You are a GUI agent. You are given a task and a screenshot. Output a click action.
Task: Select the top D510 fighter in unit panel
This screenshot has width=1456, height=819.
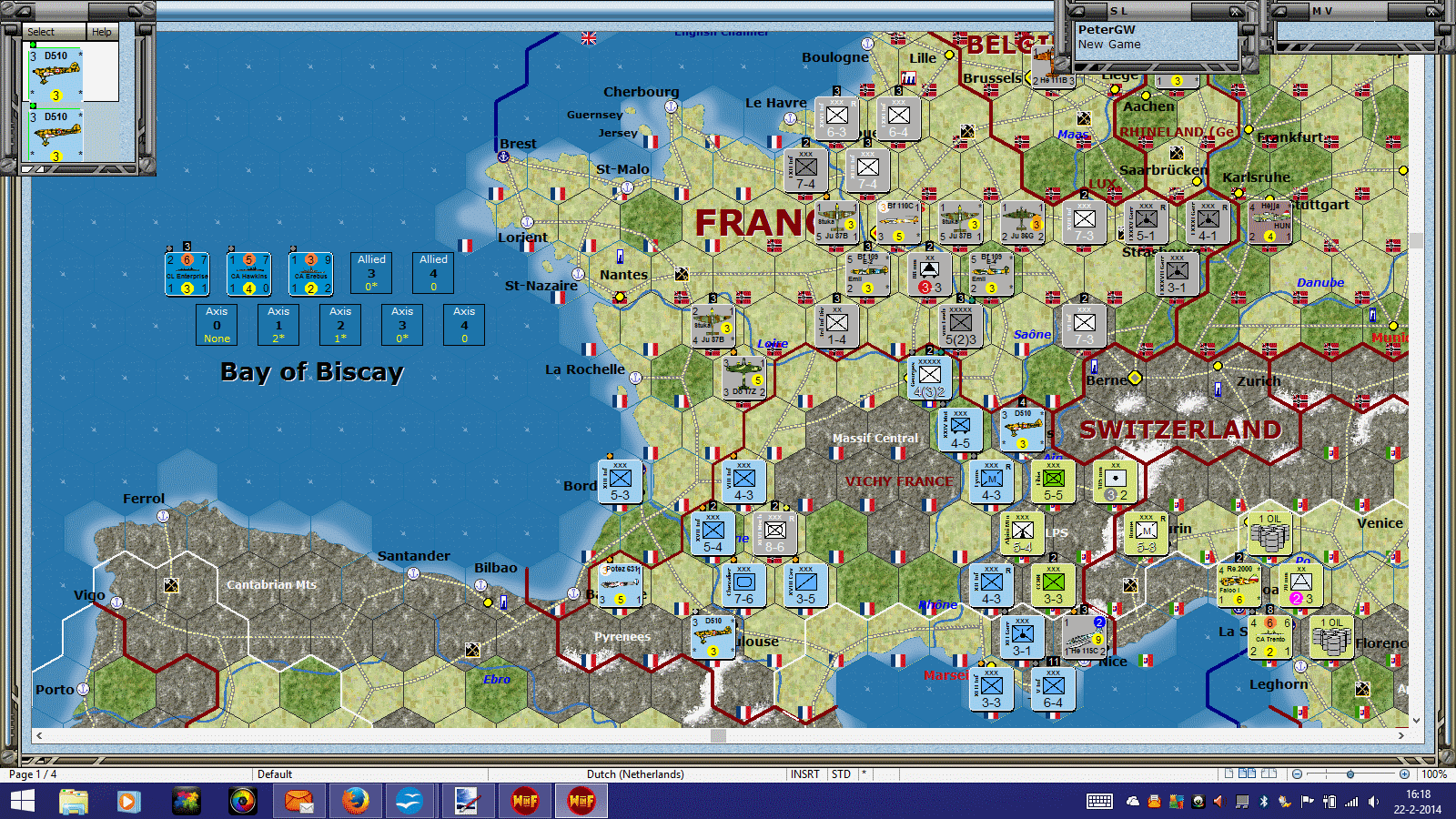pyautogui.click(x=56, y=75)
